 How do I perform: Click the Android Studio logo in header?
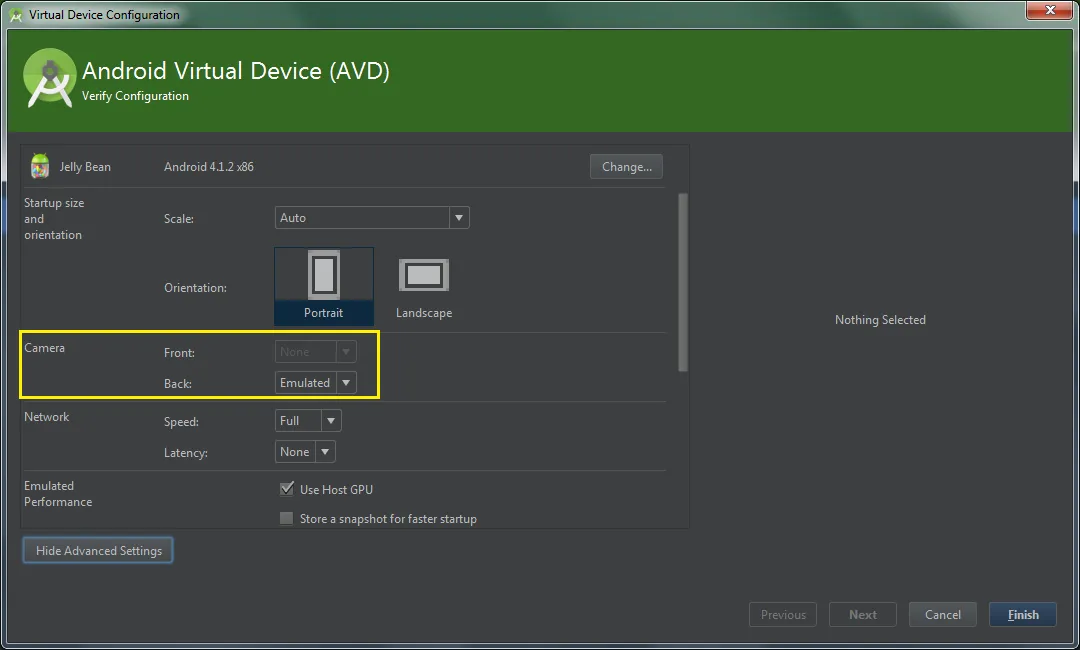tap(50, 78)
